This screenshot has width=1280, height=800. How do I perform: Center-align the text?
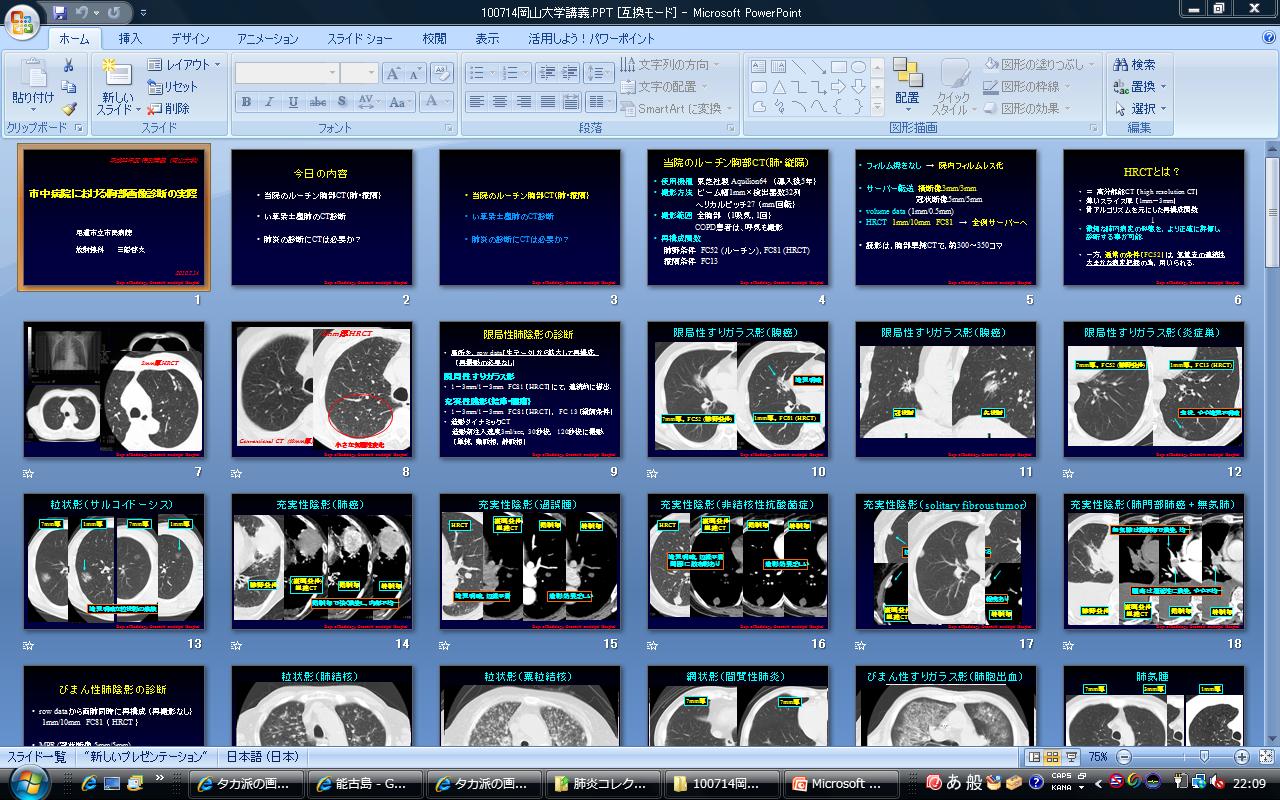pos(500,102)
